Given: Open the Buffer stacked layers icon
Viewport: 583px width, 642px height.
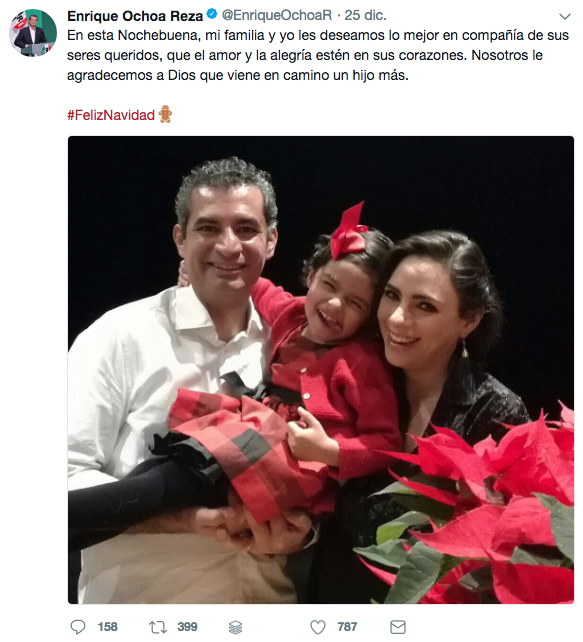Looking at the screenshot, I should click(235, 627).
